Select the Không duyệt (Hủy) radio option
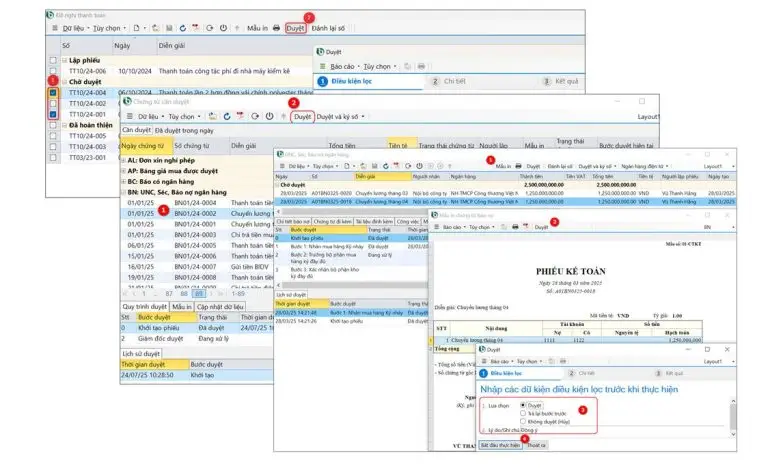Image resolution: width=768 pixels, height=473 pixels. tap(523, 422)
